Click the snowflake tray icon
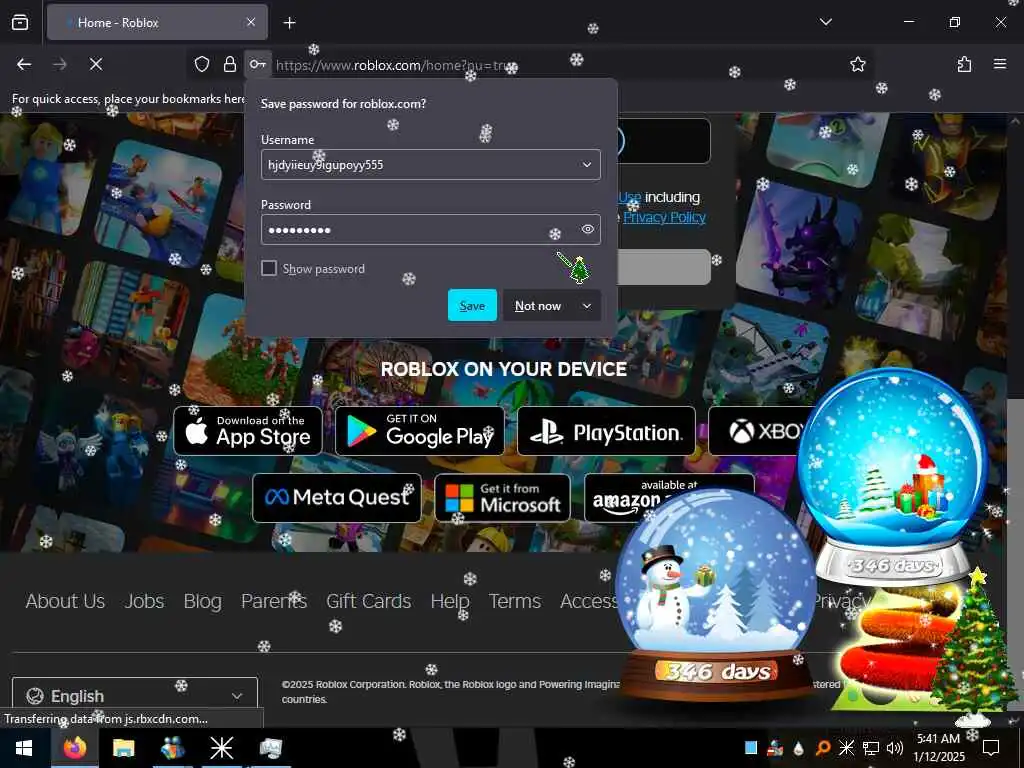 pyautogui.click(x=846, y=748)
